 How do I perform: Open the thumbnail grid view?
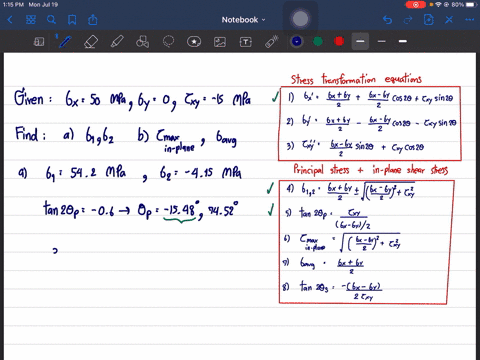coord(31,20)
